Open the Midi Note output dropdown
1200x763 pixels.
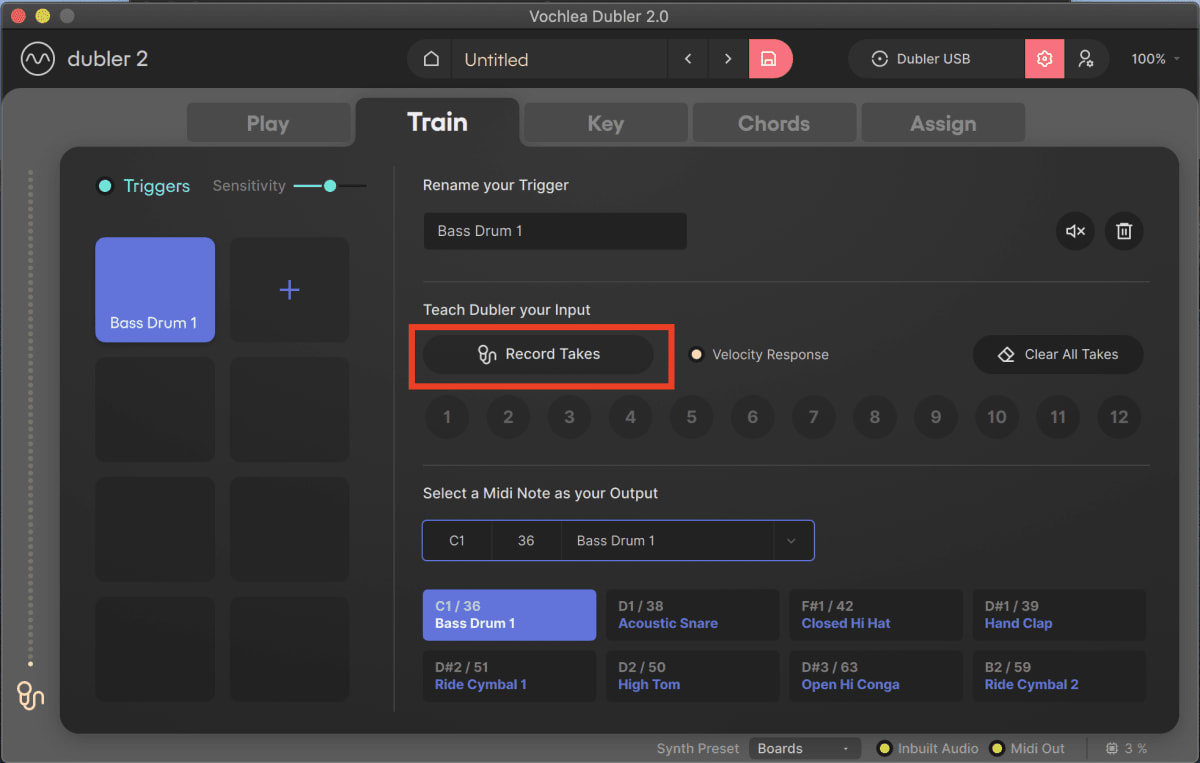click(x=791, y=540)
